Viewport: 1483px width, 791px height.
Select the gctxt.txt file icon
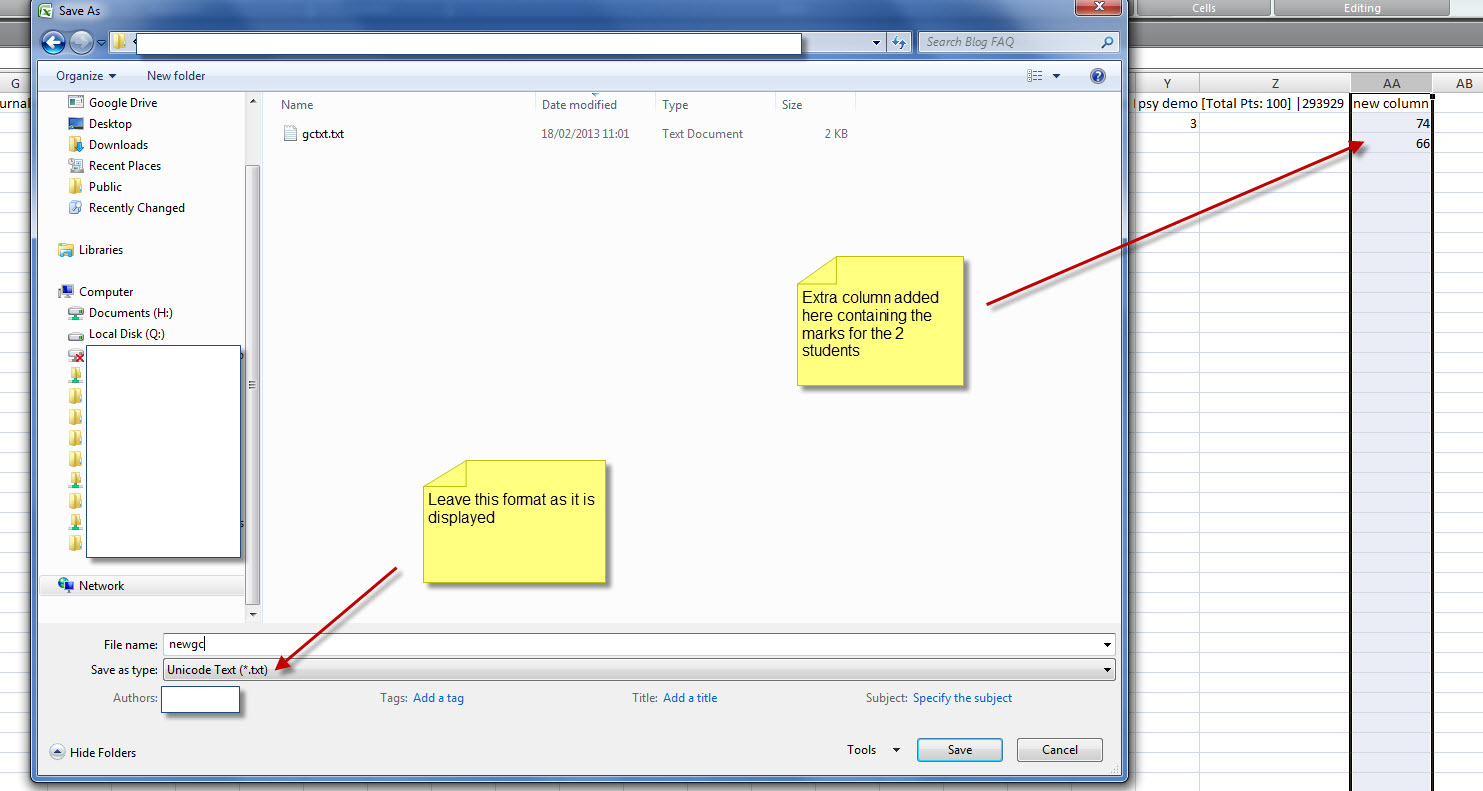pos(290,134)
